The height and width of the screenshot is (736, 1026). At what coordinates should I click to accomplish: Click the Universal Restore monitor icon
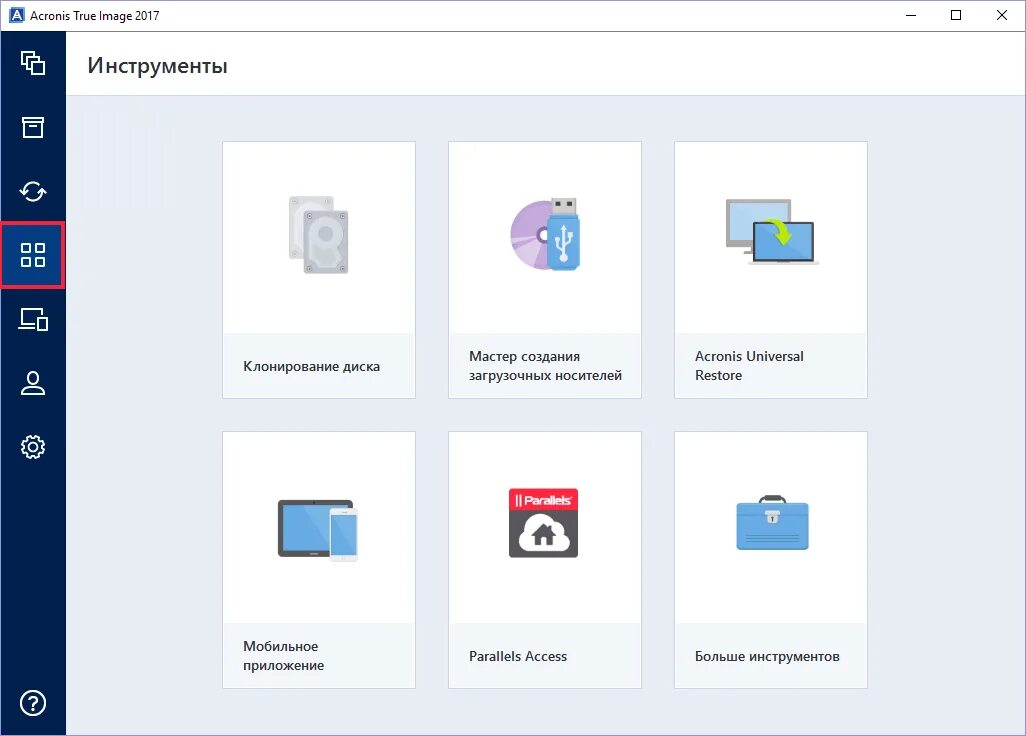click(x=771, y=232)
